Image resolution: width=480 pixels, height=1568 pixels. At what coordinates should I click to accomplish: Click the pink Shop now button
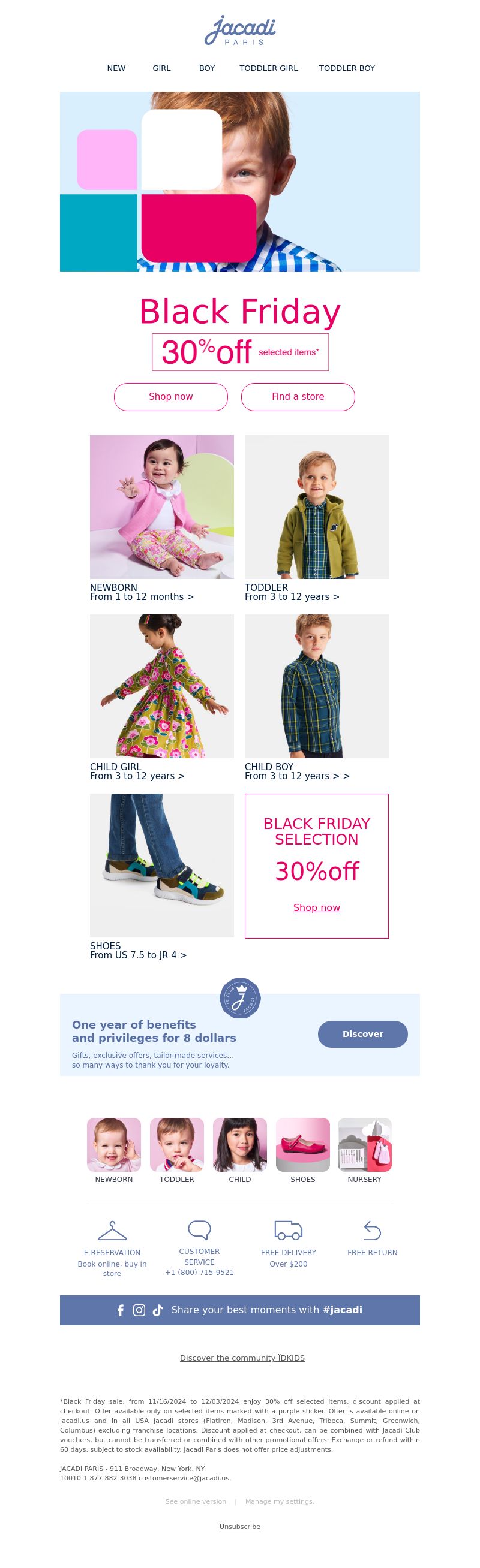tap(170, 397)
